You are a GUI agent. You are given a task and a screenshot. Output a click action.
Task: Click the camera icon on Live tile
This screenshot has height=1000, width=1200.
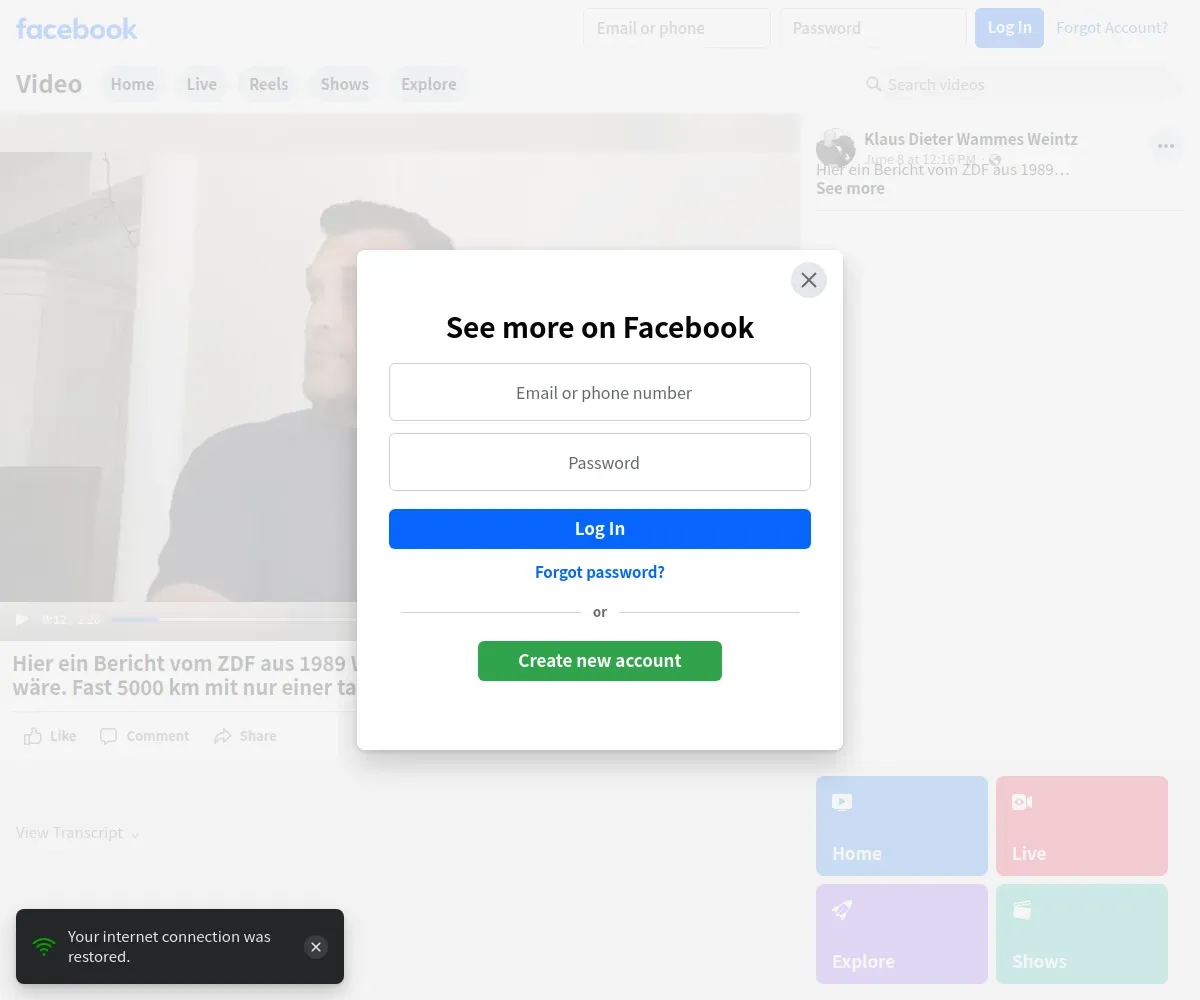pyautogui.click(x=1022, y=802)
